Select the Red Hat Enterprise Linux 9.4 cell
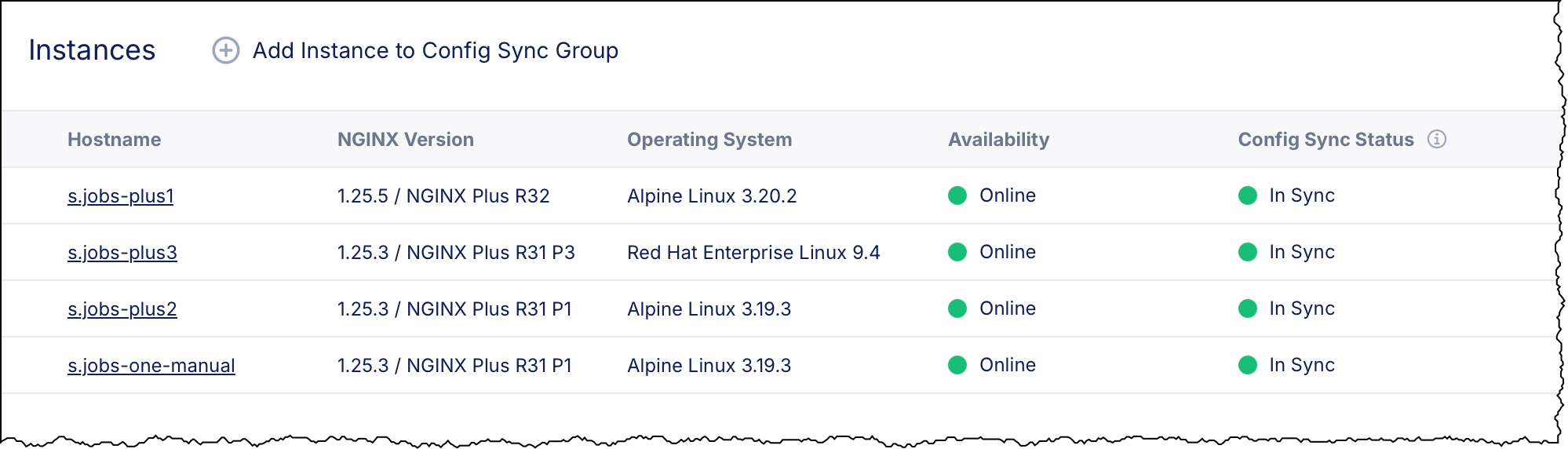1568x449 pixels. (753, 253)
